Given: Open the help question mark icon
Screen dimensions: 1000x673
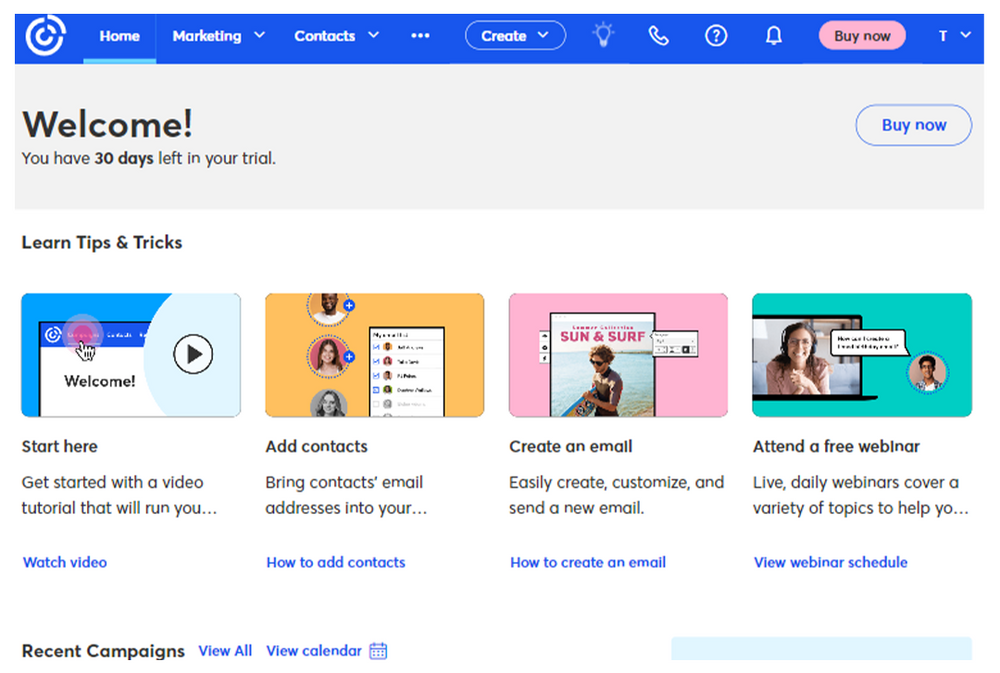Looking at the screenshot, I should pyautogui.click(x=716, y=36).
